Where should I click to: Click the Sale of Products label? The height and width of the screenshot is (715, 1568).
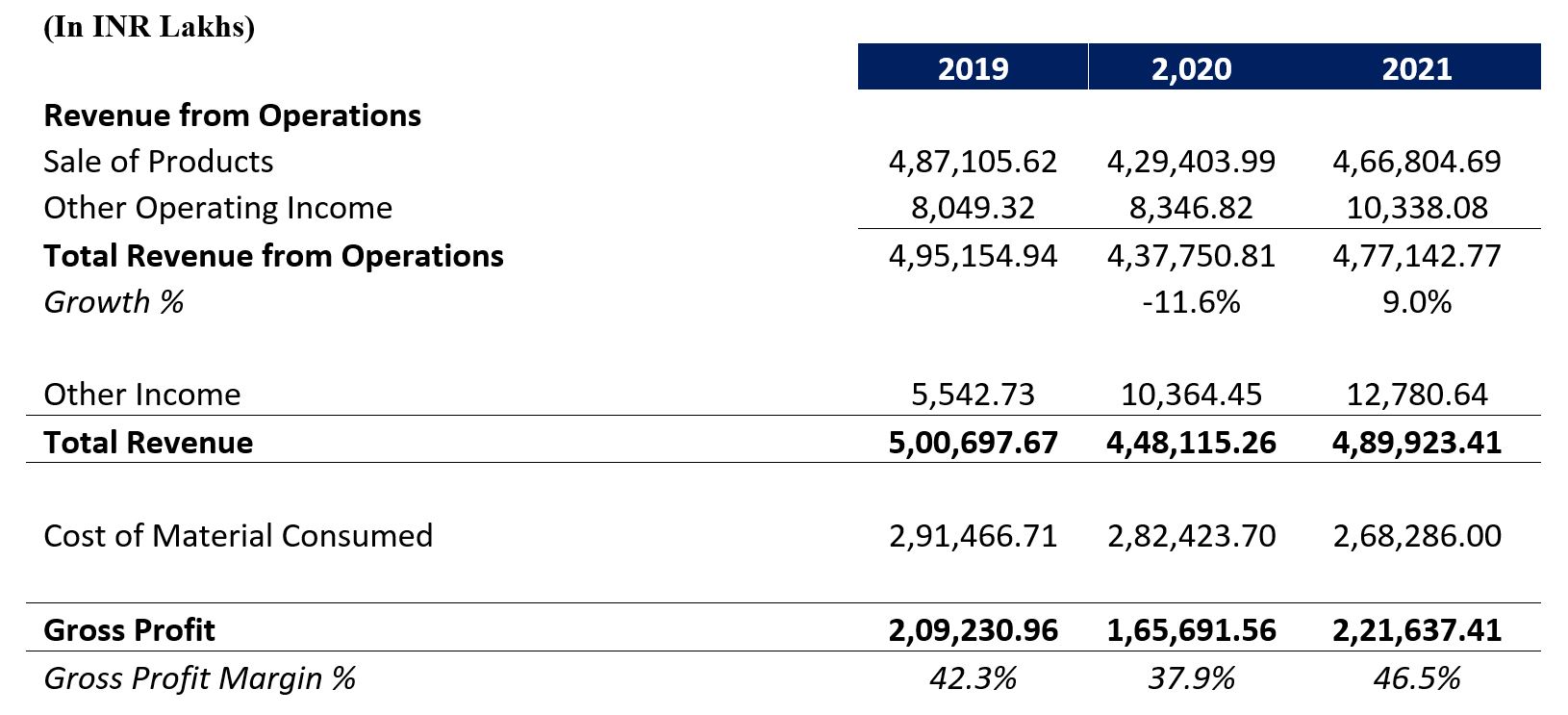click(158, 162)
